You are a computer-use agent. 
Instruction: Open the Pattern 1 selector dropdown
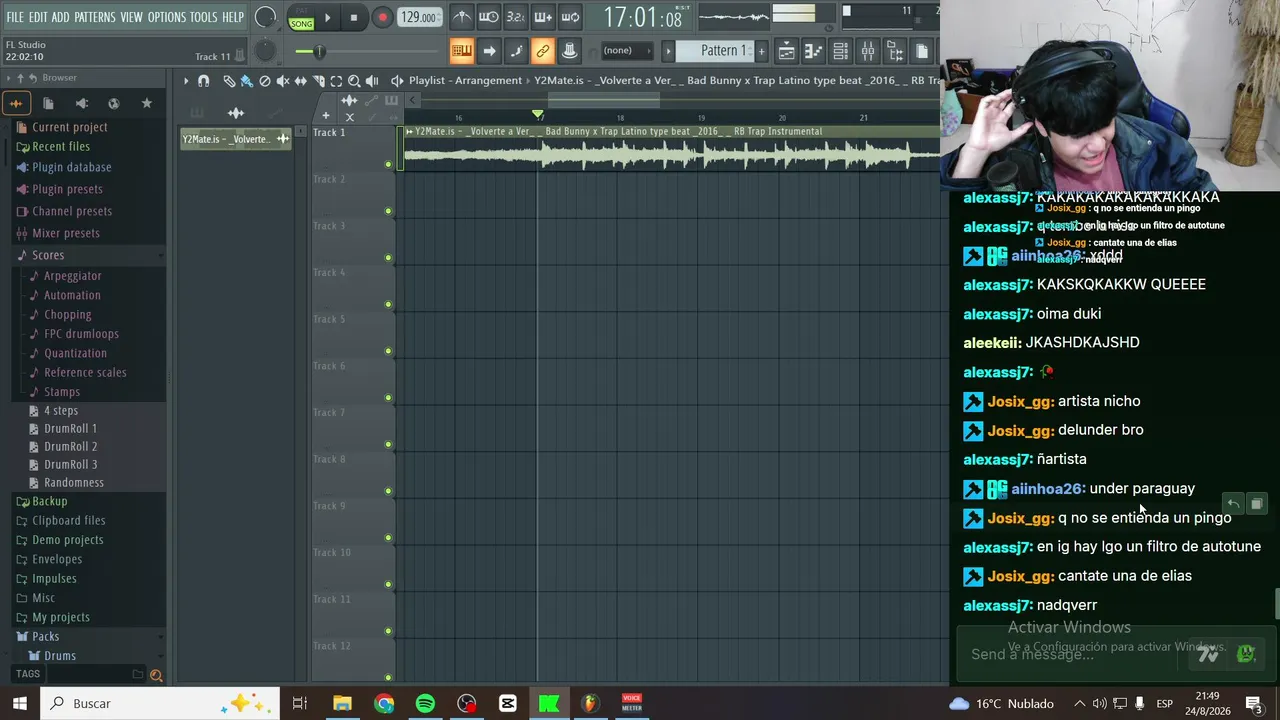click(x=714, y=51)
